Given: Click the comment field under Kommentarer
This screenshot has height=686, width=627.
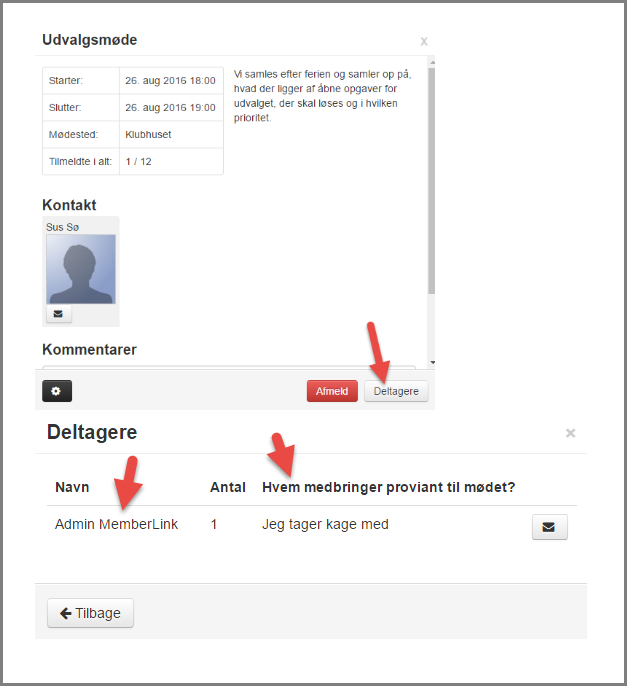Looking at the screenshot, I should 228,368.
